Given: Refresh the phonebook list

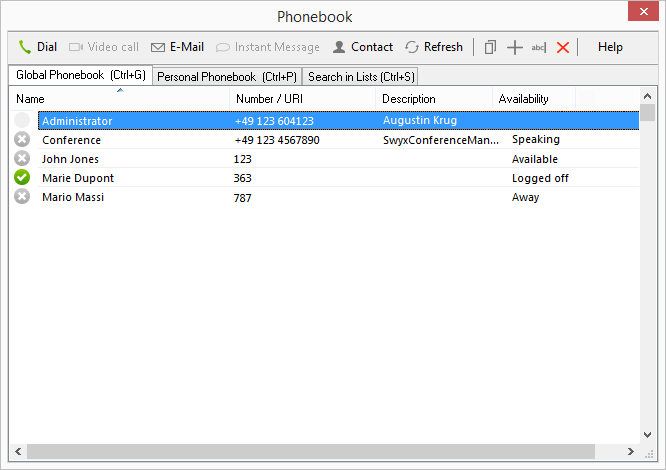Looking at the screenshot, I should [x=433, y=47].
